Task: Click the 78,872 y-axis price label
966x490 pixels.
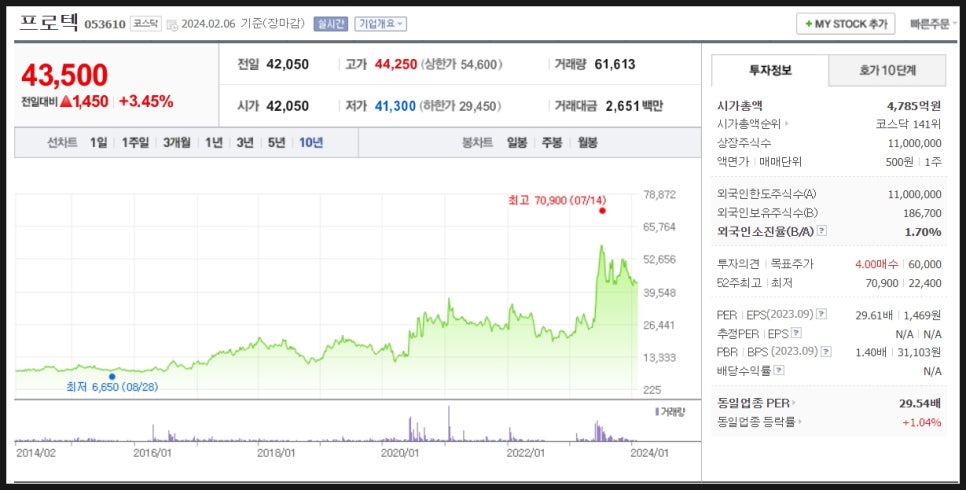Action: (659, 195)
